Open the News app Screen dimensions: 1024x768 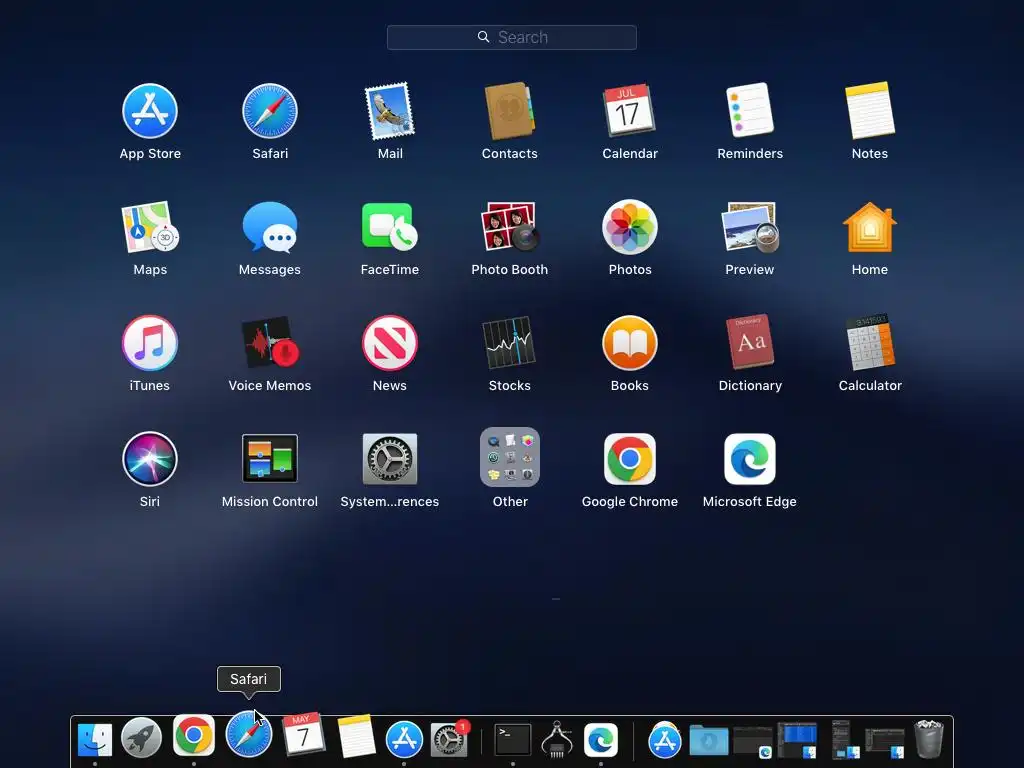390,343
